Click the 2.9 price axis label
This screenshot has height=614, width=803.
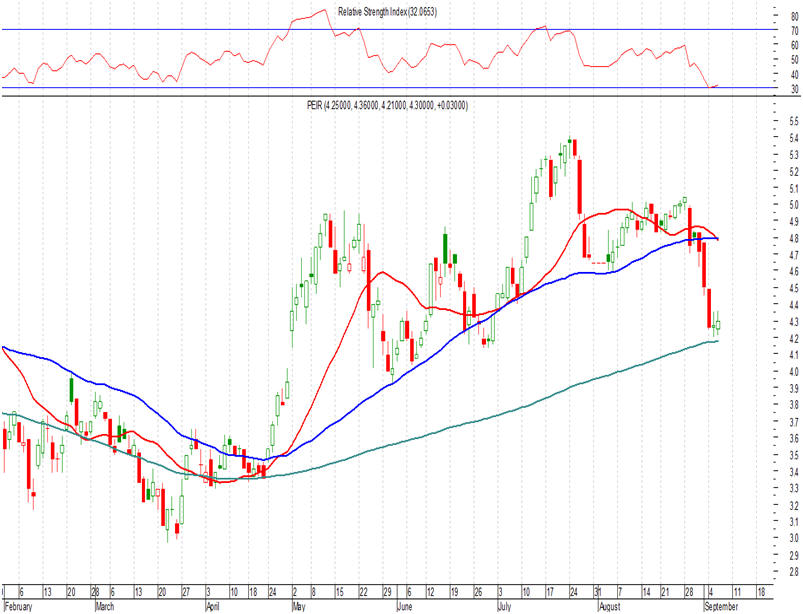794,555
